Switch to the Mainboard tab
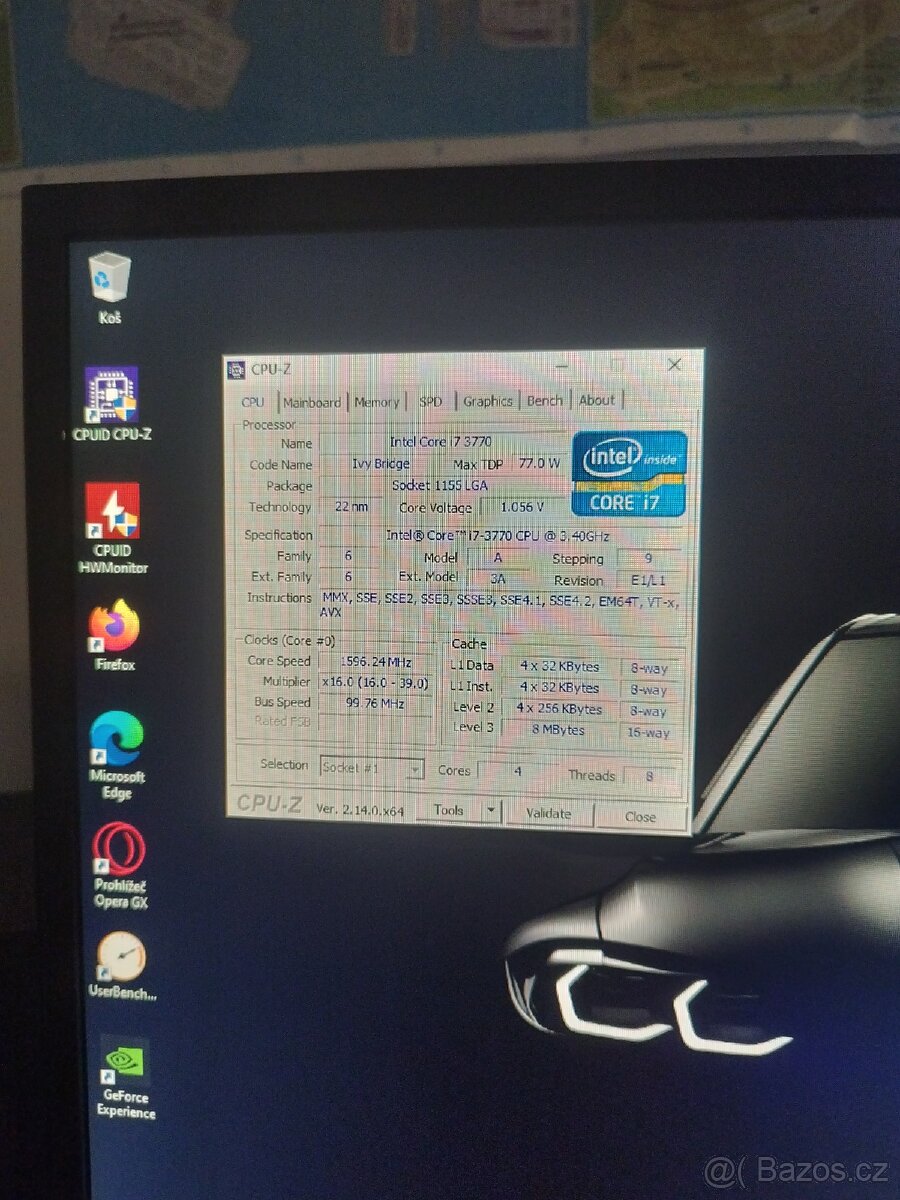Image resolution: width=900 pixels, height=1200 pixels. tap(311, 402)
